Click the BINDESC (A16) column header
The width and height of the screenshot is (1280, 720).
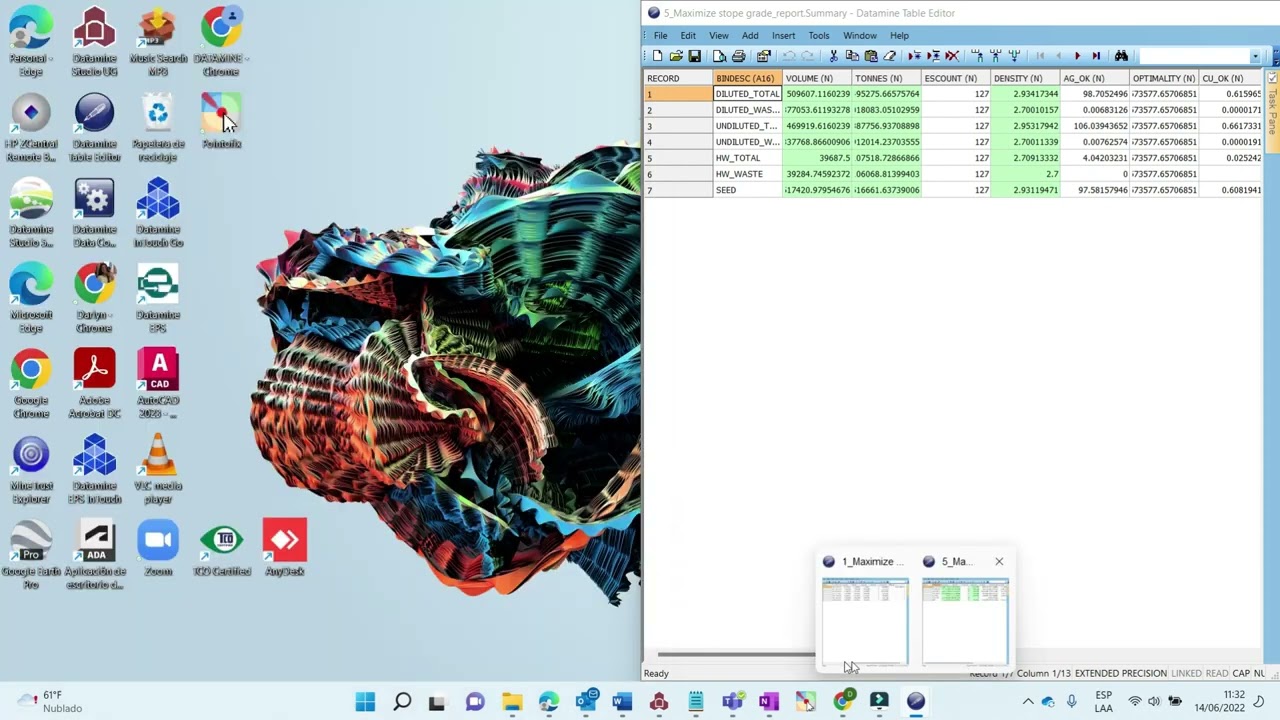click(x=748, y=78)
